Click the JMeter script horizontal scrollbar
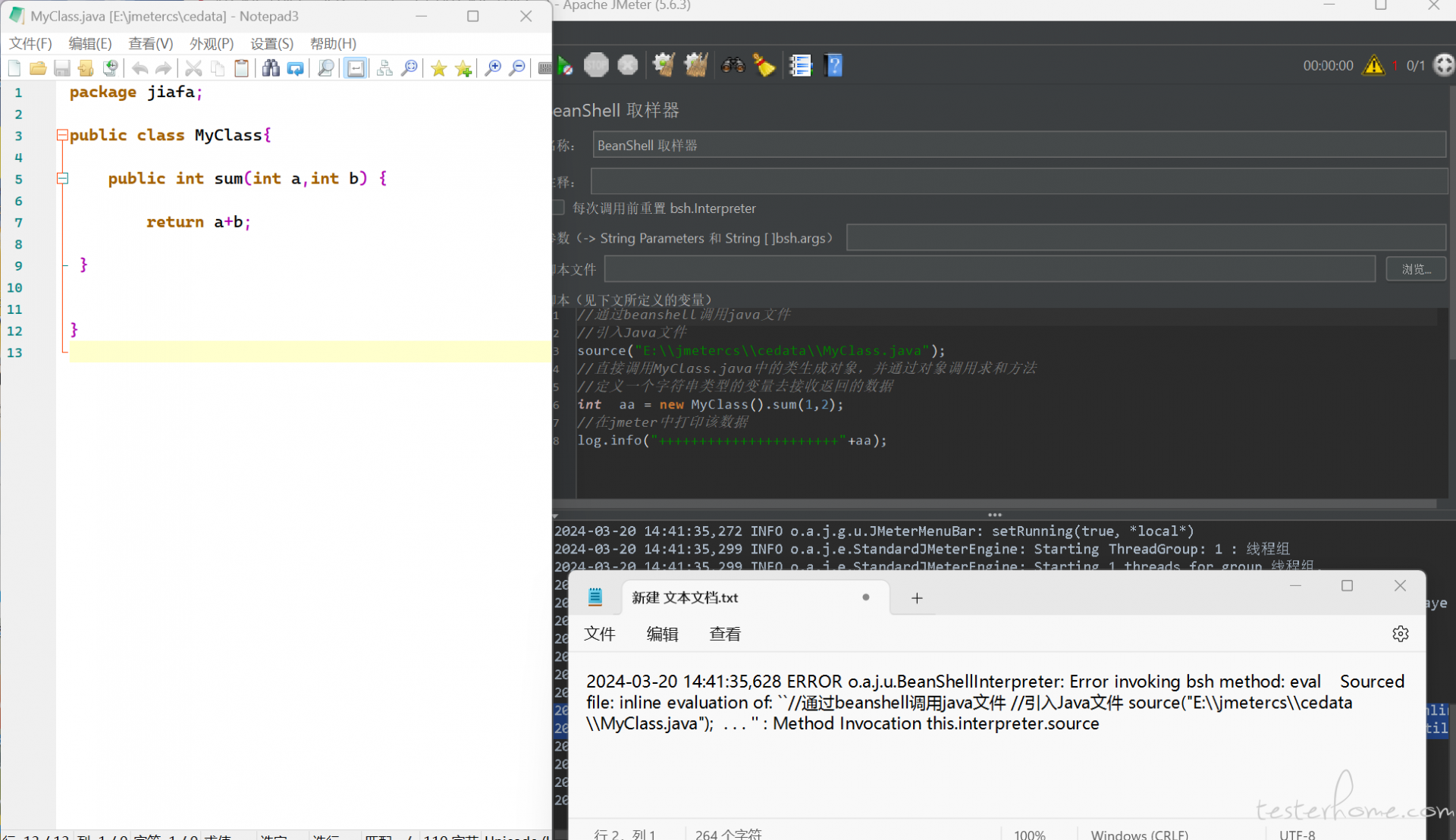 (995, 503)
